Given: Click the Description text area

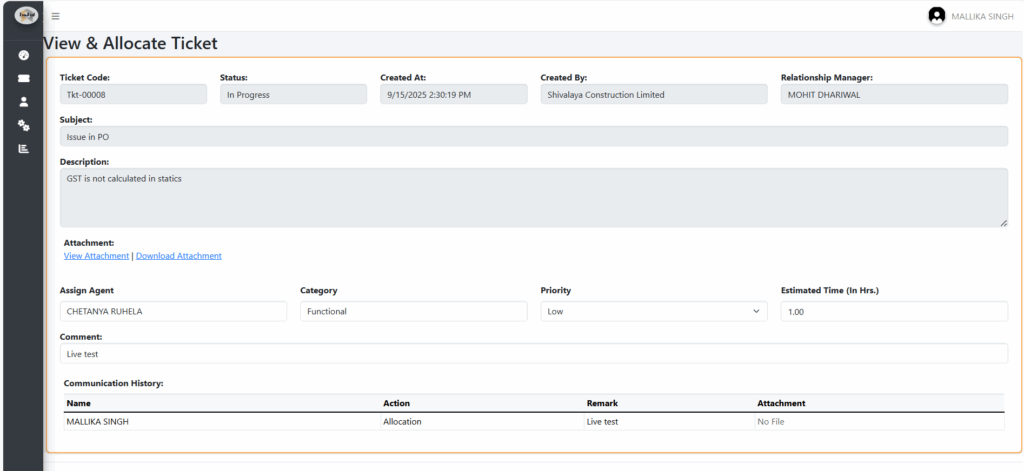Looking at the screenshot, I should tap(533, 197).
